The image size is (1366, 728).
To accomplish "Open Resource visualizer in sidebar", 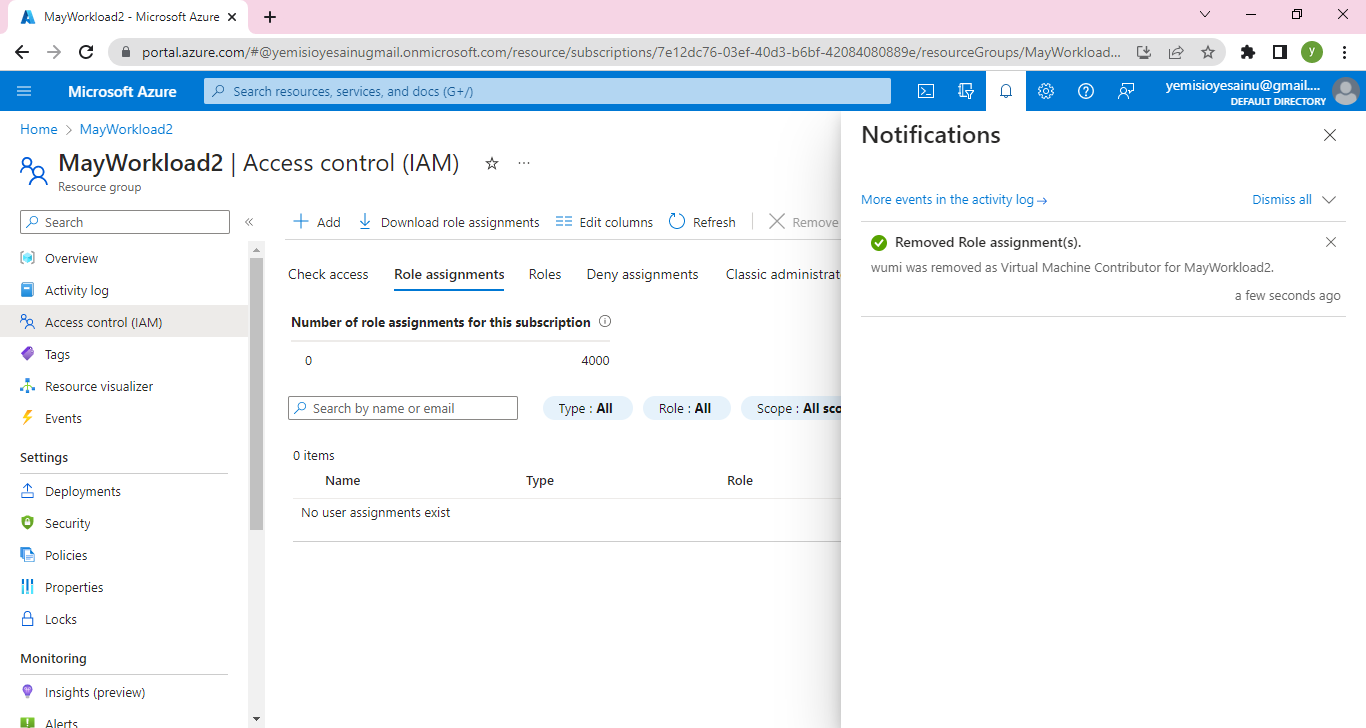I will point(99,386).
